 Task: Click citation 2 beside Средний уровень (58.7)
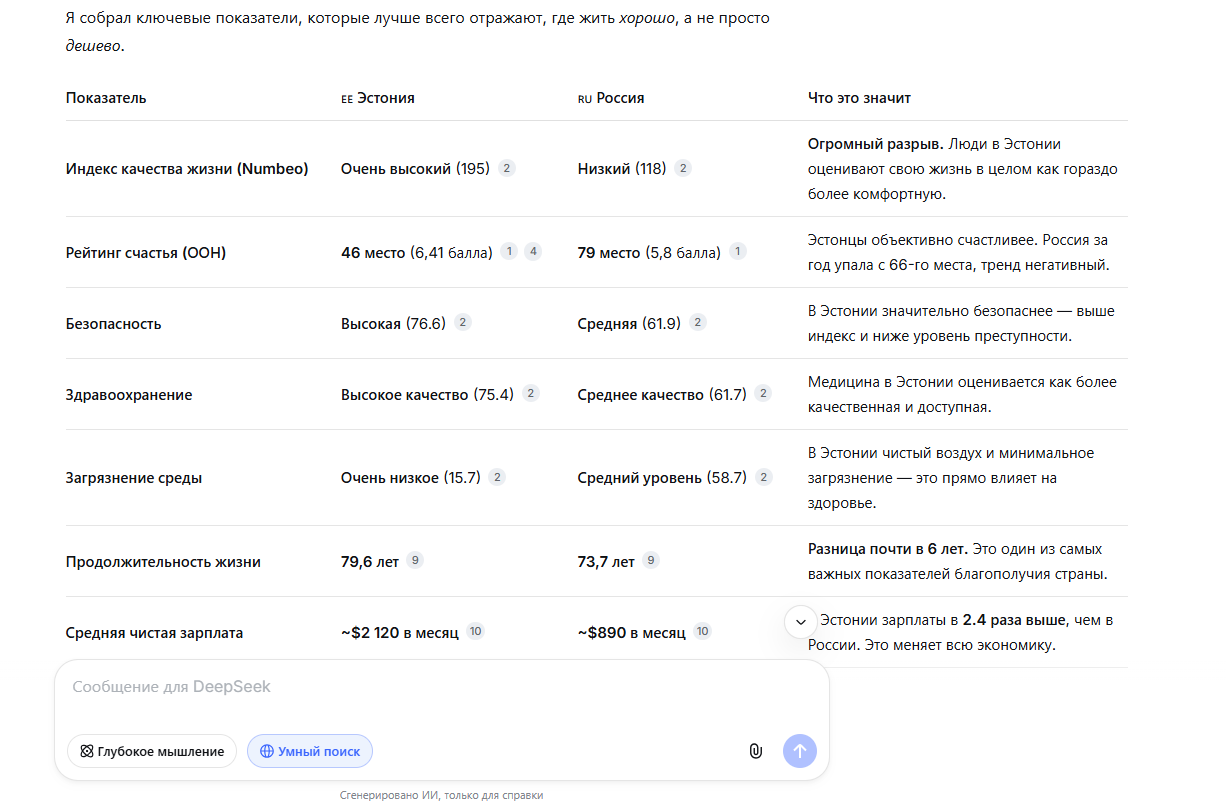(x=764, y=477)
